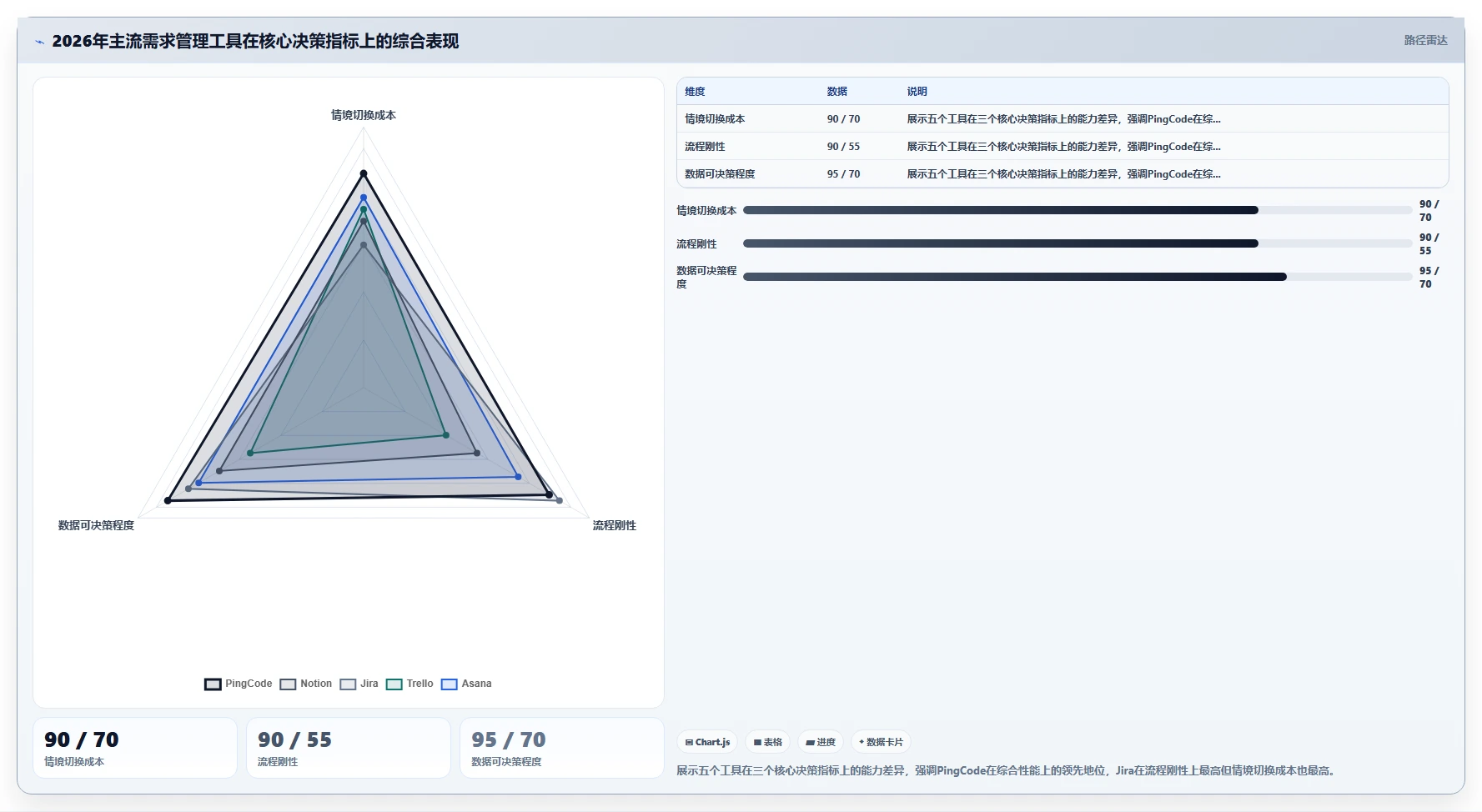Click the small icon before the dashboard title
Screen dimensions: 1482x812
[x=39, y=42]
